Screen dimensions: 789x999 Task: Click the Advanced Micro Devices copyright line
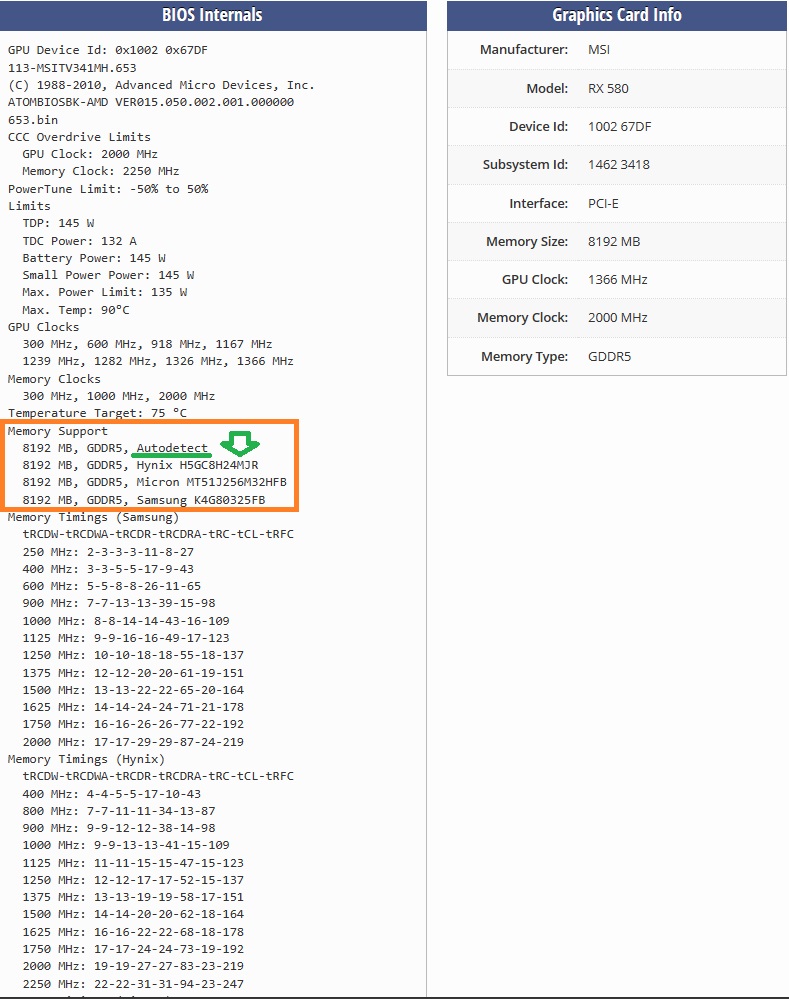[x=161, y=85]
